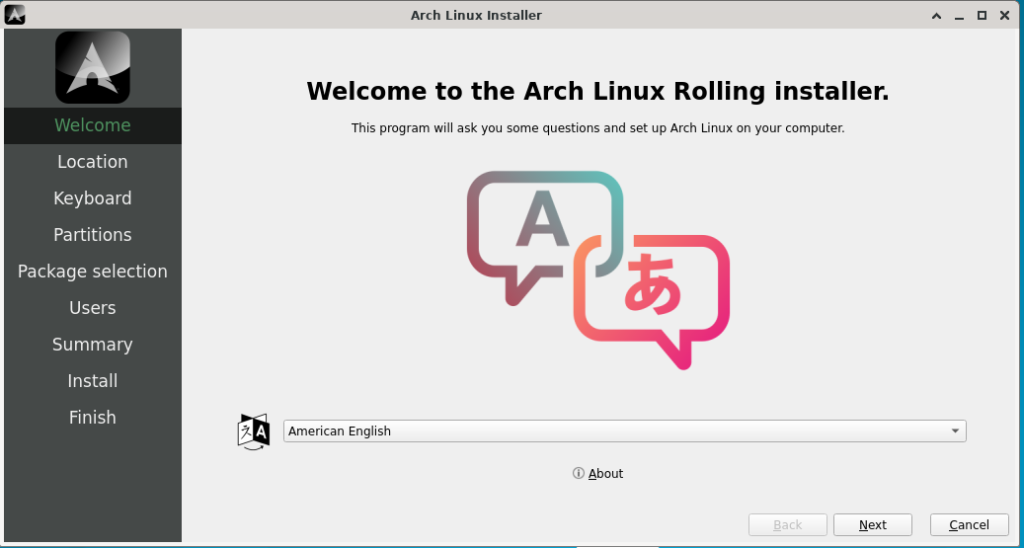Select the Package selection step
The image size is (1024, 548).
pos(93,272)
